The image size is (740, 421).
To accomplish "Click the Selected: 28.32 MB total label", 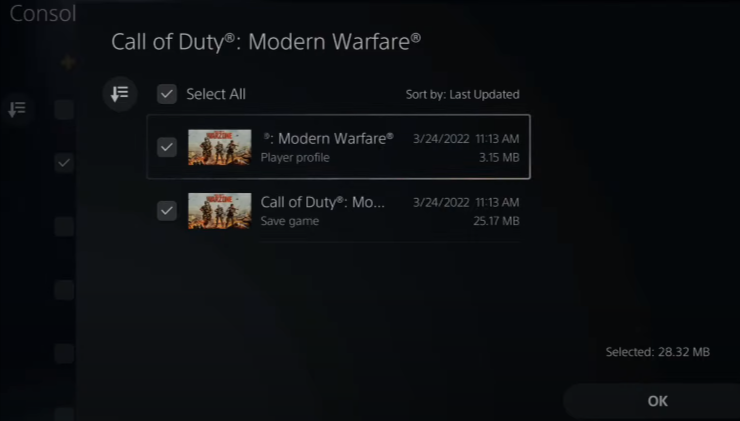I will coord(658,352).
